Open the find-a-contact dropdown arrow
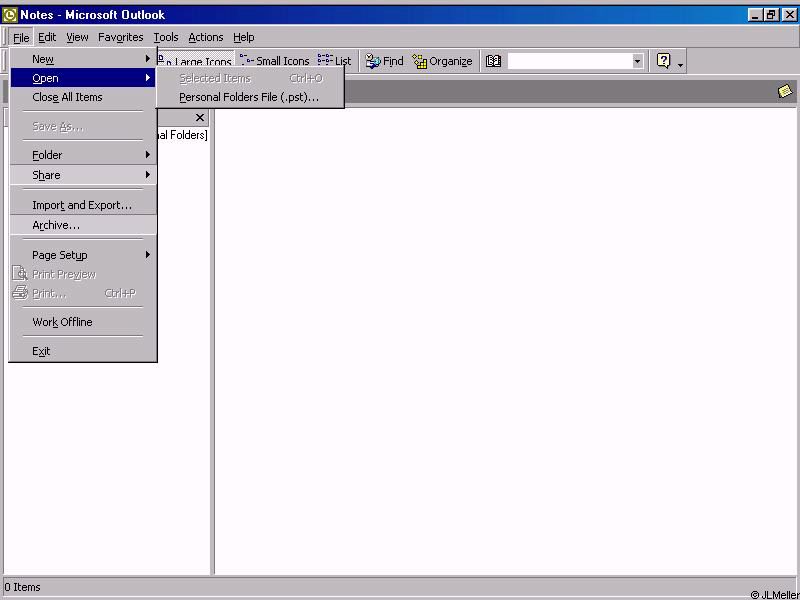This screenshot has height=600, width=800. coord(637,61)
